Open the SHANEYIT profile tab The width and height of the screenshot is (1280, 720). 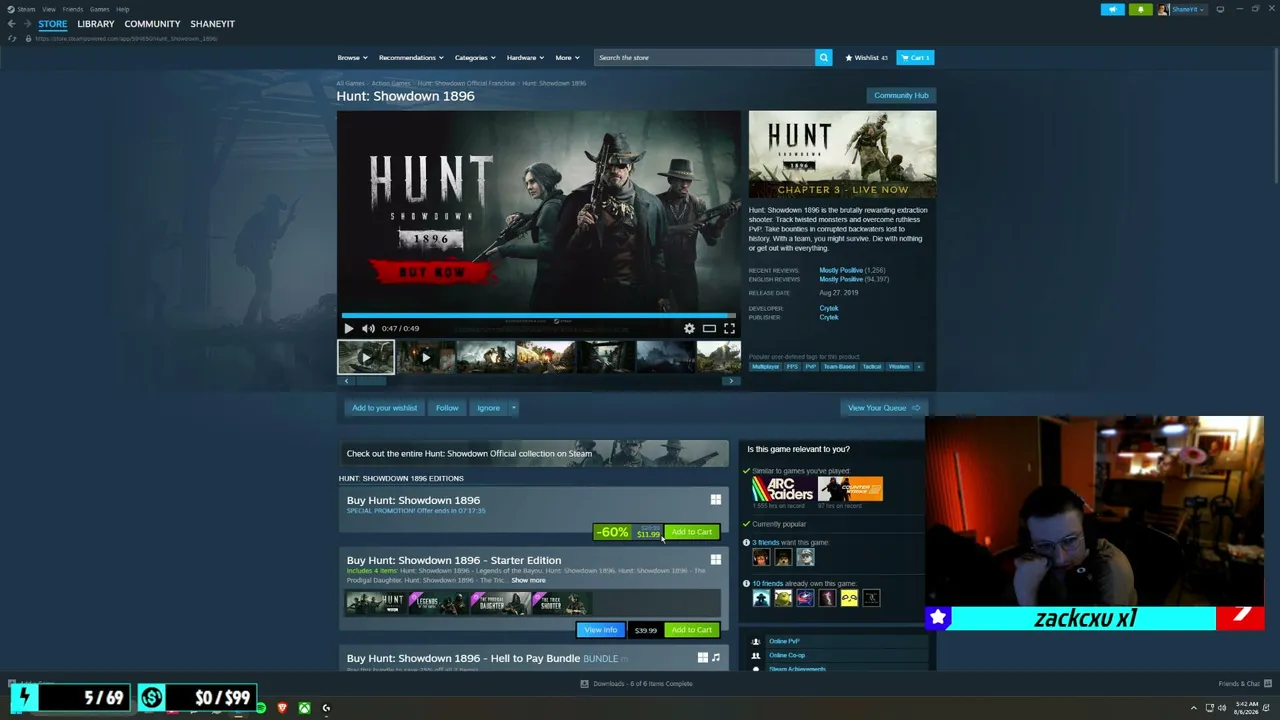[212, 24]
